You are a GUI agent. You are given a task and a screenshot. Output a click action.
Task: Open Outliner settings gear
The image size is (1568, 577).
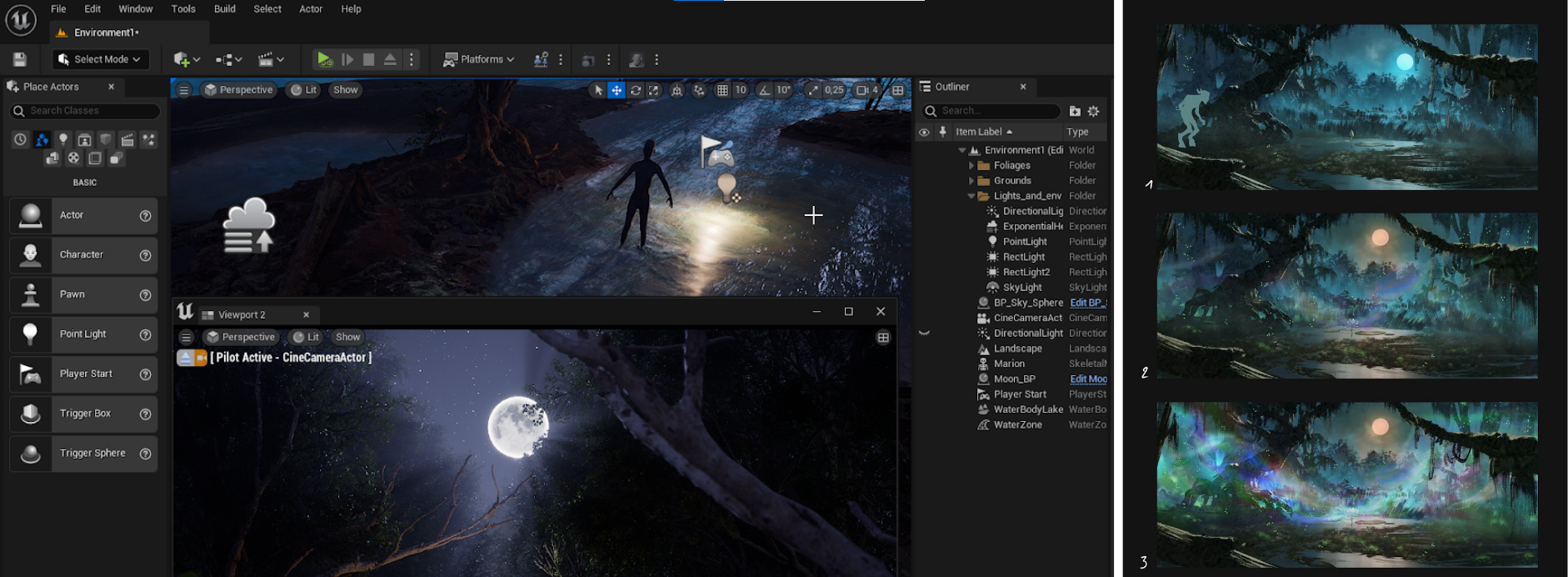click(1094, 111)
